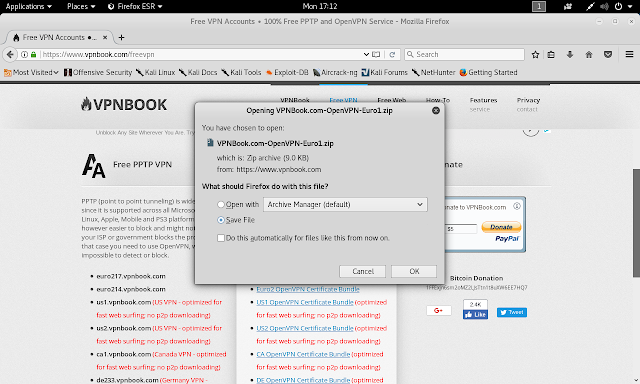Bookmark this page with star icon
The width and height of the screenshot is (640, 384).
click(x=535, y=54)
